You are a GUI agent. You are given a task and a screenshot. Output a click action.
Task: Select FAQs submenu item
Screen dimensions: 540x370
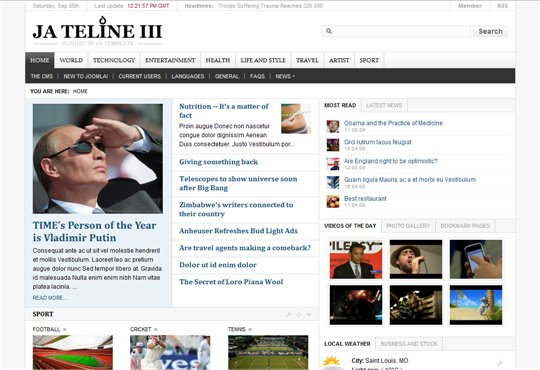257,76
